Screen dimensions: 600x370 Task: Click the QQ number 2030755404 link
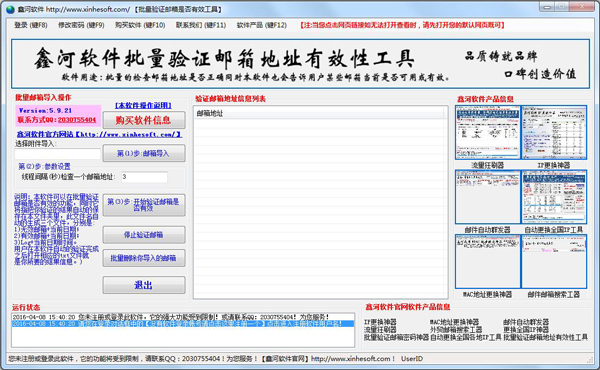[x=77, y=120]
